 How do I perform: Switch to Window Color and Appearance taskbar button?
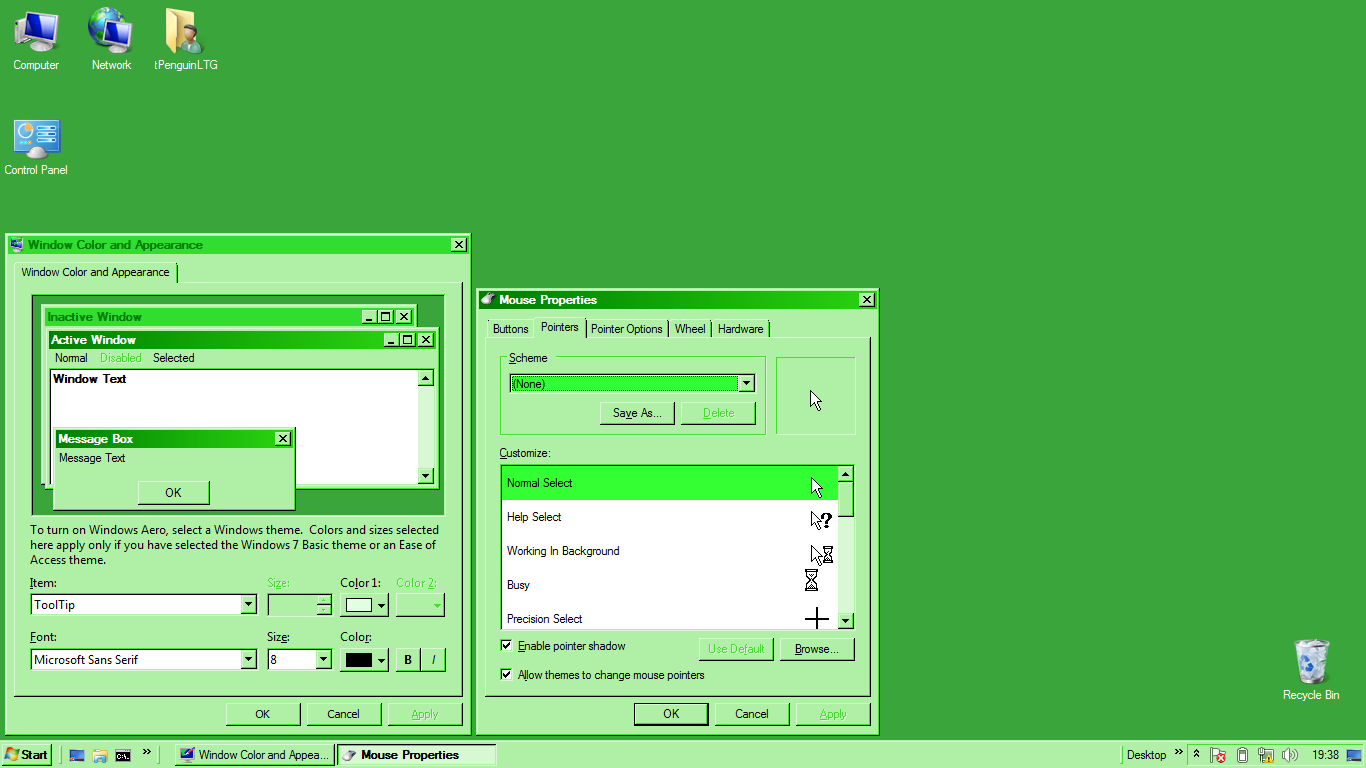pos(254,755)
